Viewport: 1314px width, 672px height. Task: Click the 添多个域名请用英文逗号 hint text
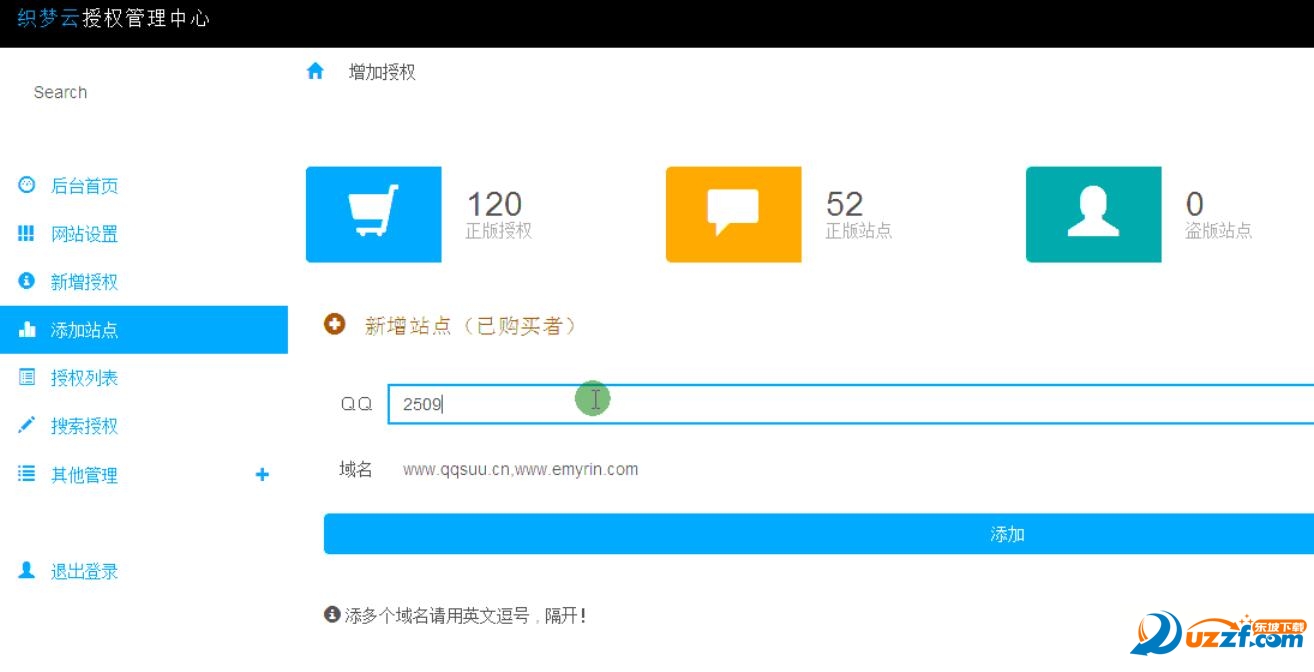point(466,615)
